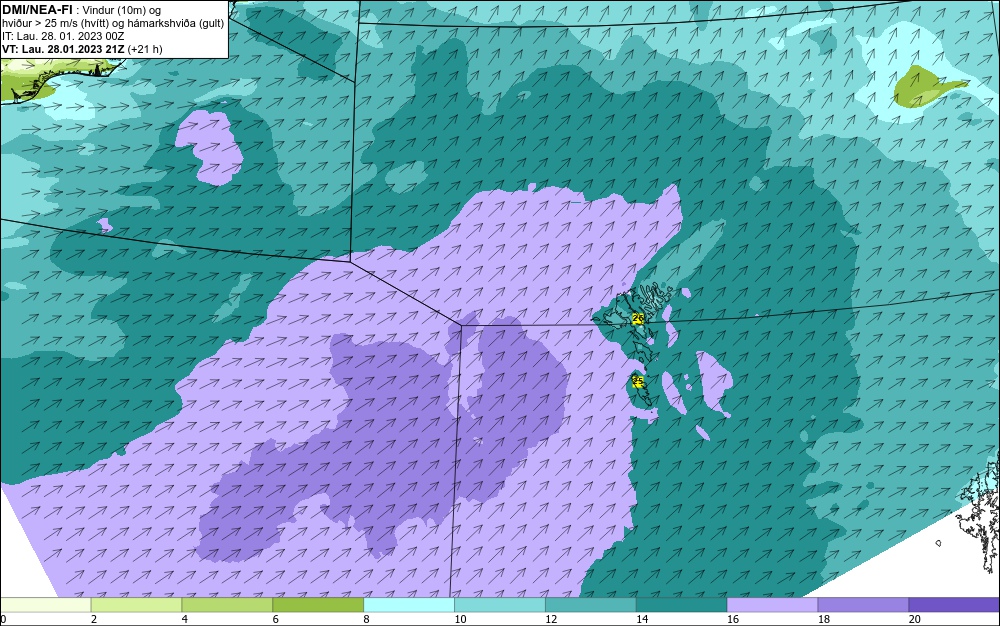Select the 16–18 m/s light lavender legend swatch
The image size is (1000, 626).
772,605
